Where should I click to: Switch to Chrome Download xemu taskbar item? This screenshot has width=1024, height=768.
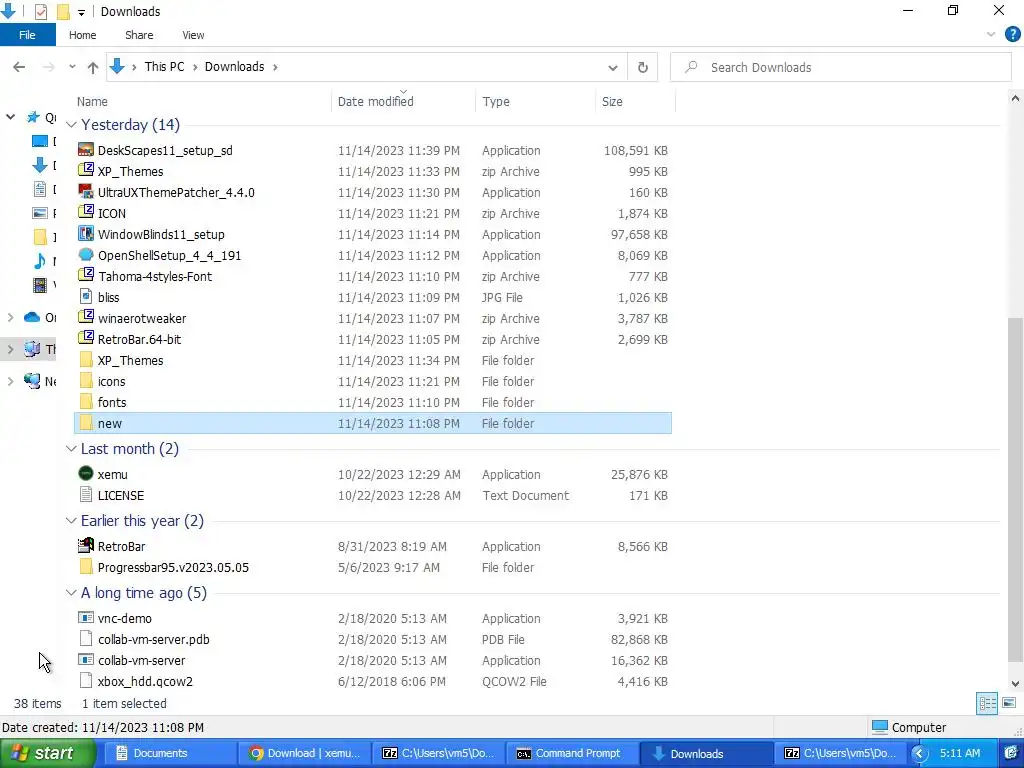pyautogui.click(x=305, y=753)
